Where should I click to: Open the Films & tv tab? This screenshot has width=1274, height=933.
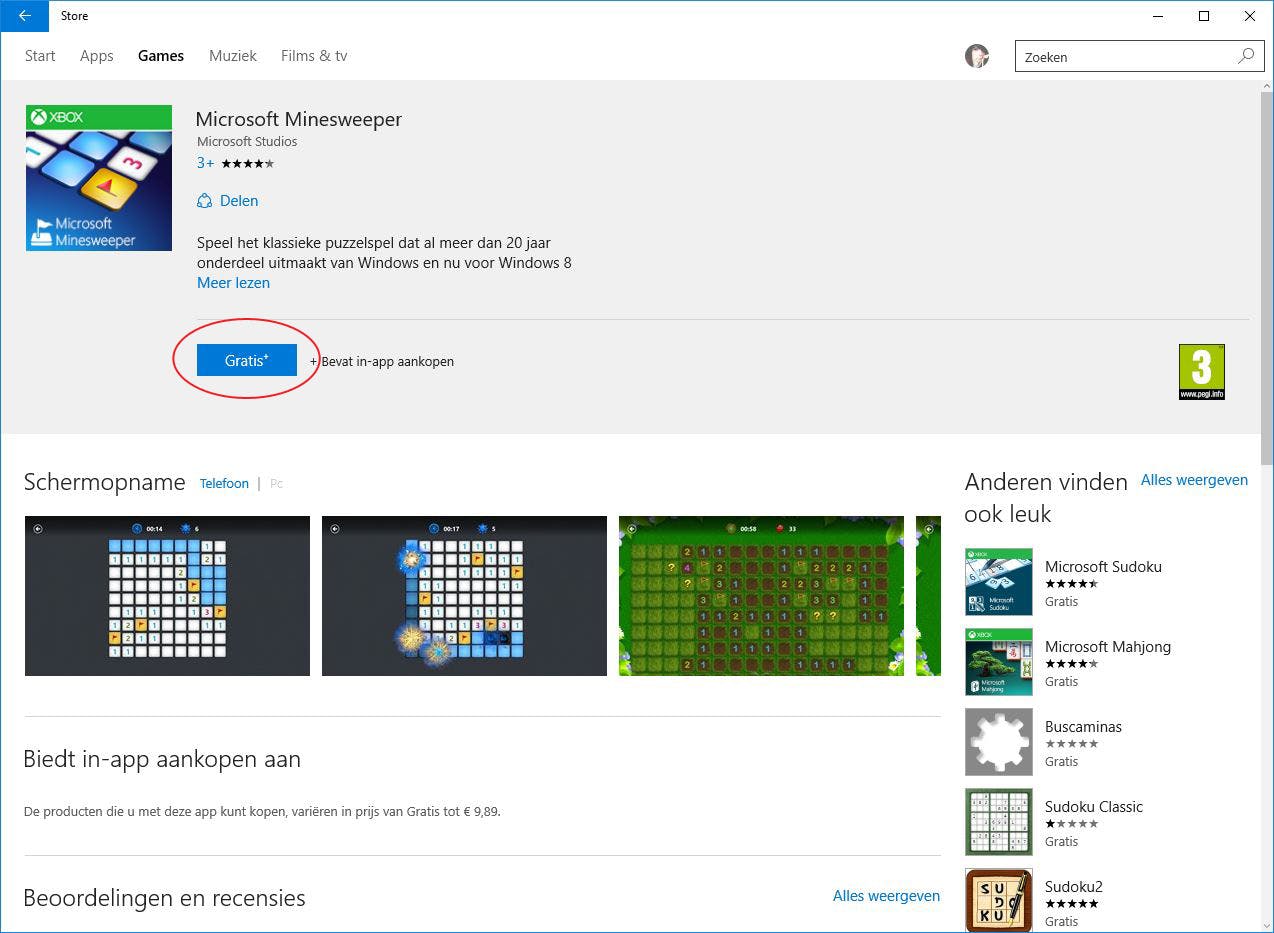pos(314,56)
